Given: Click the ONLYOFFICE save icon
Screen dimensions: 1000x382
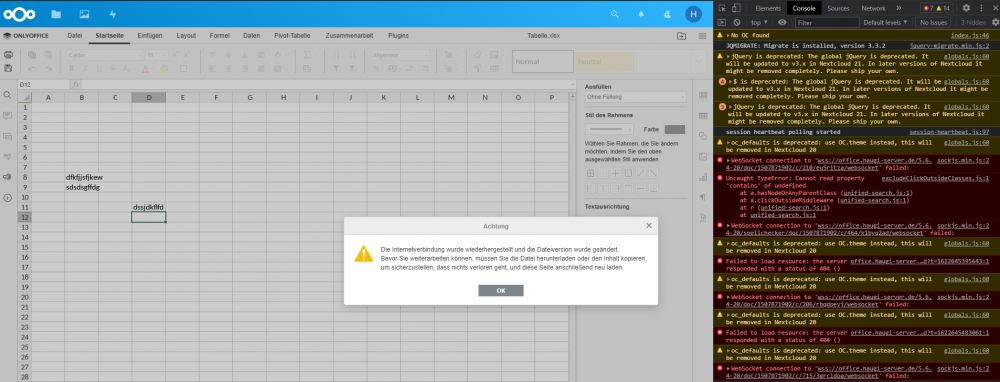Looking at the screenshot, I should click(x=8, y=68).
